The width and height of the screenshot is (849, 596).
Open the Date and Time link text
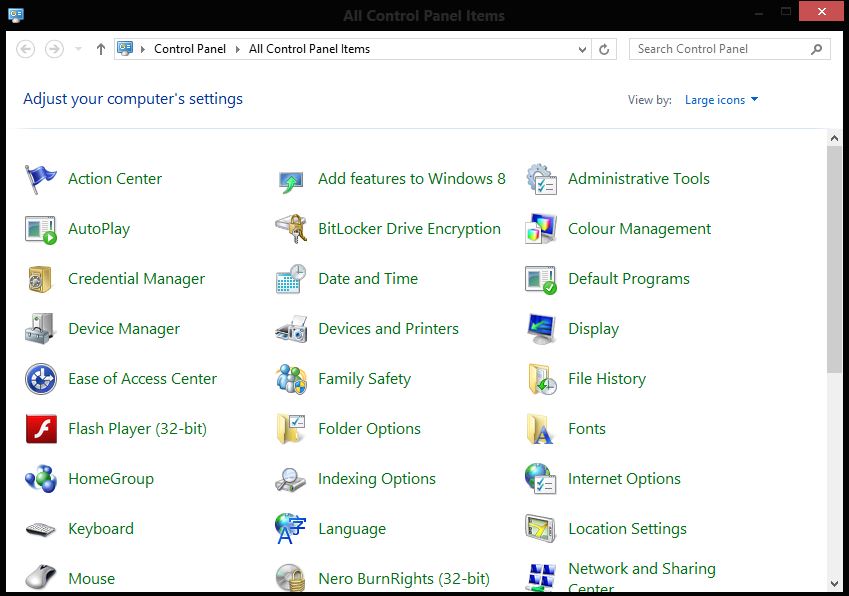click(x=368, y=279)
